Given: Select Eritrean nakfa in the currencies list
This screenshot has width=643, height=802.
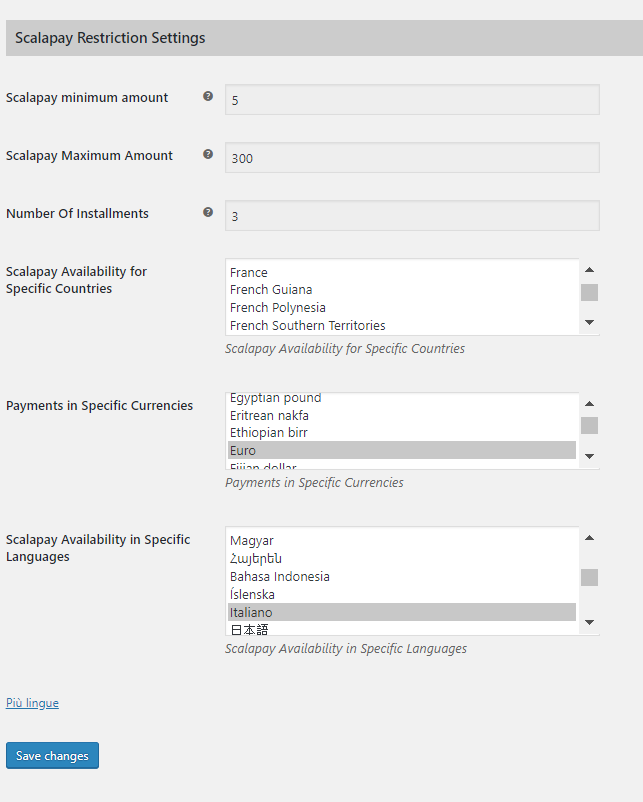Looking at the screenshot, I should click(402, 415).
